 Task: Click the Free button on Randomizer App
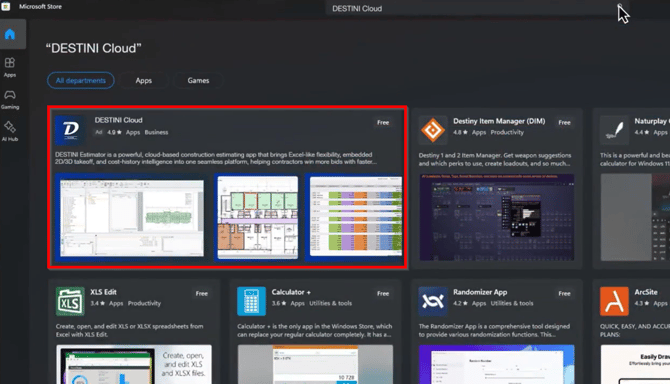point(564,293)
